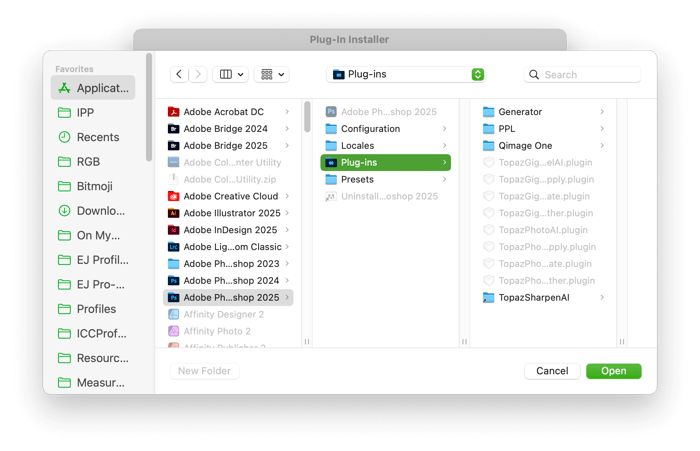The width and height of the screenshot is (700, 451).
Task: Expand the Adobe Ph...shop 2024 row chevron
Action: click(x=287, y=280)
